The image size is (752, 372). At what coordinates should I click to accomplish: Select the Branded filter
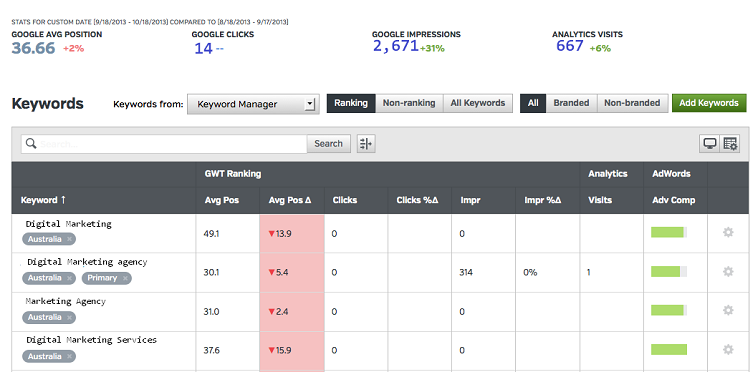571,103
